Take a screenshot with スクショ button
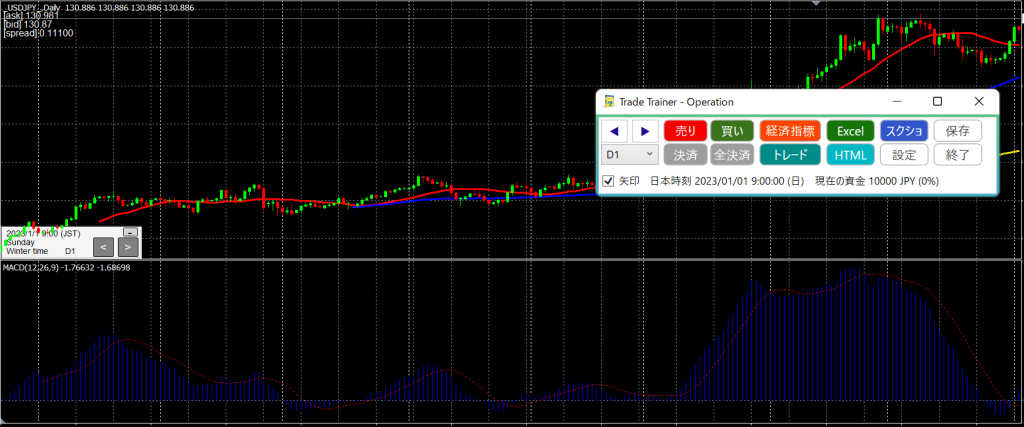The image size is (1024, 427). pyautogui.click(x=904, y=131)
